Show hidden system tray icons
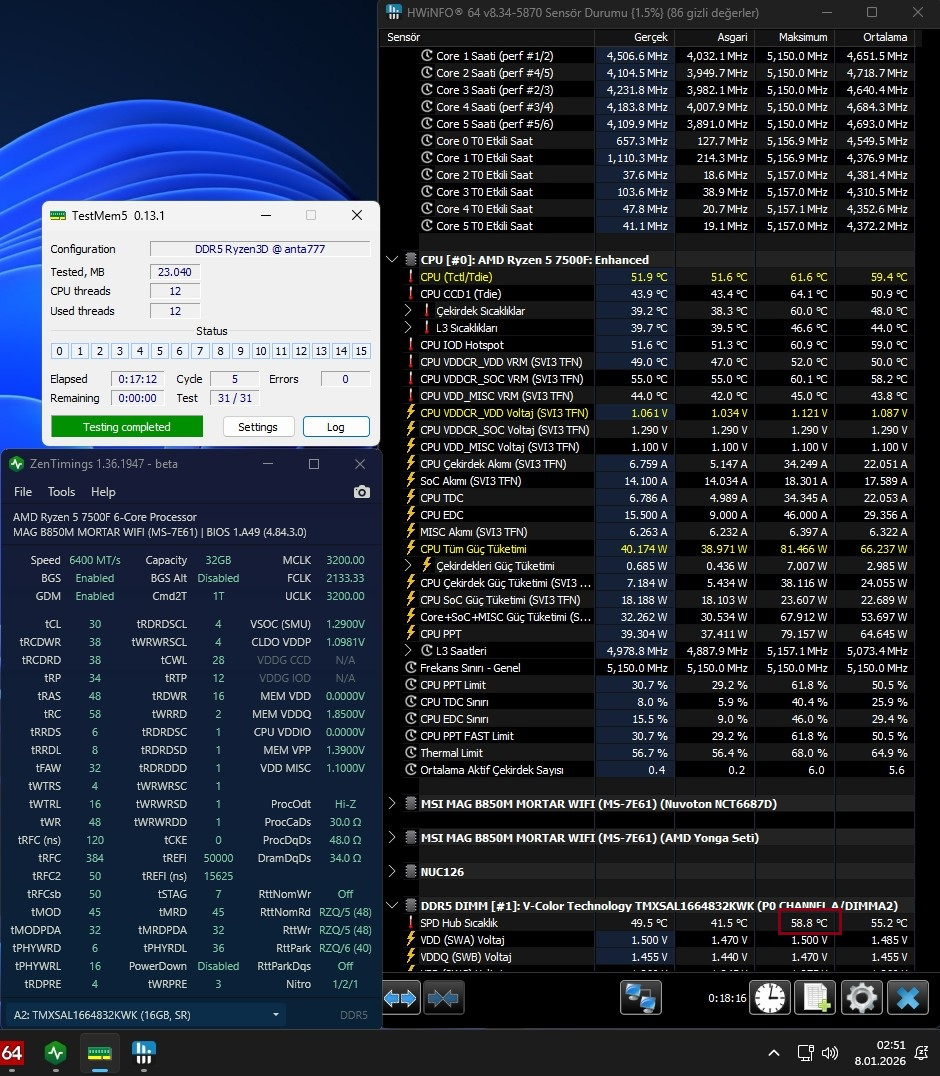940x1076 pixels. click(x=773, y=1053)
